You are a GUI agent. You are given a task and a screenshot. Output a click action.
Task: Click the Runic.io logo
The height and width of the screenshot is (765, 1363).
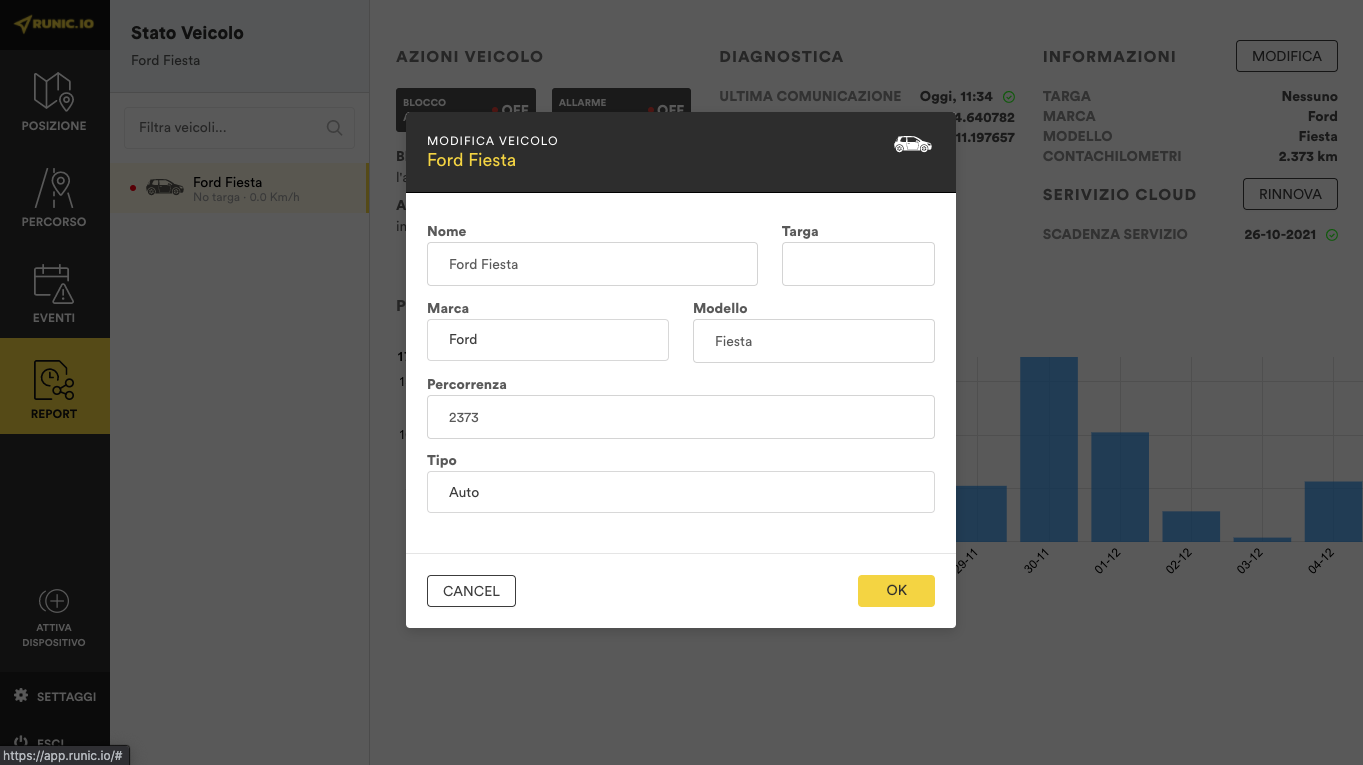54,24
